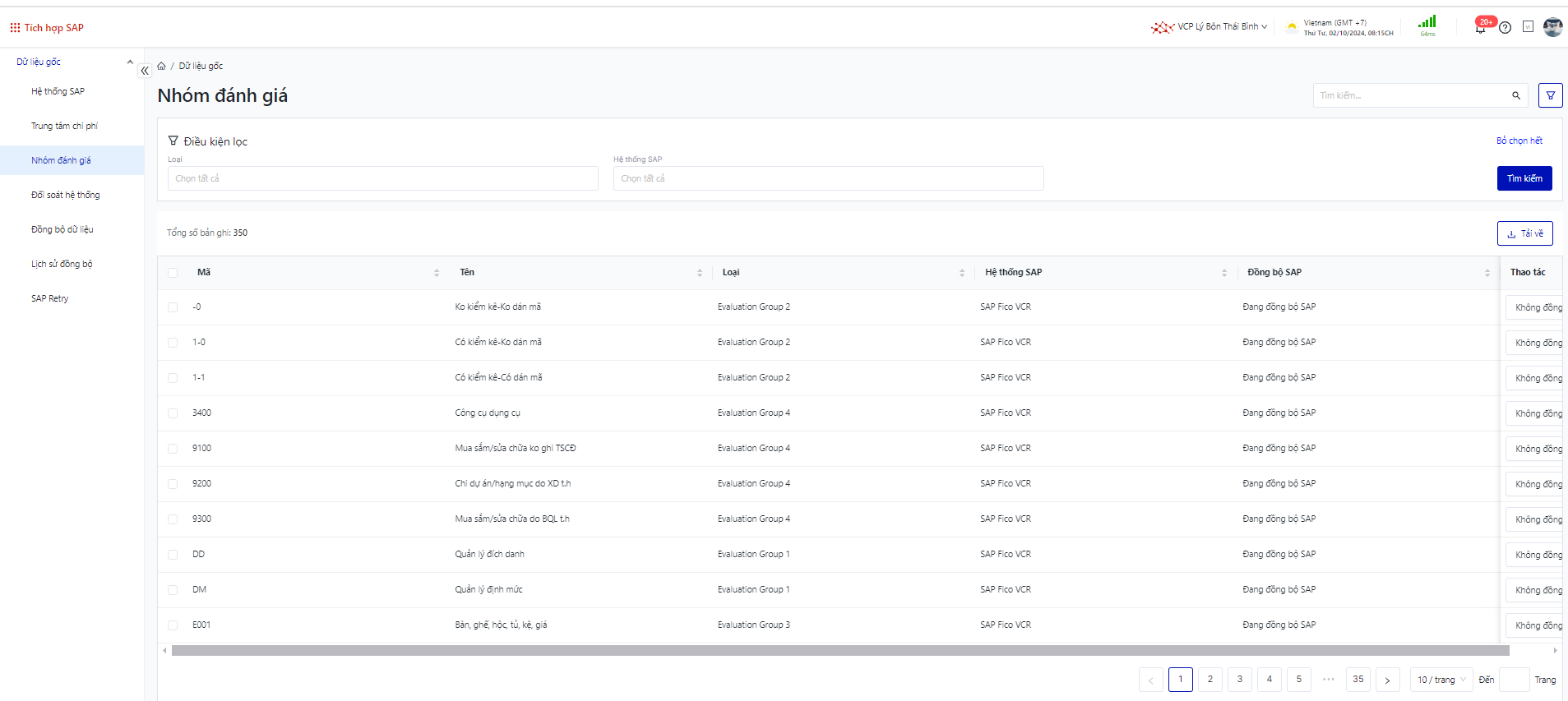Collapse the sidebar with double-chevron icon

tap(145, 71)
